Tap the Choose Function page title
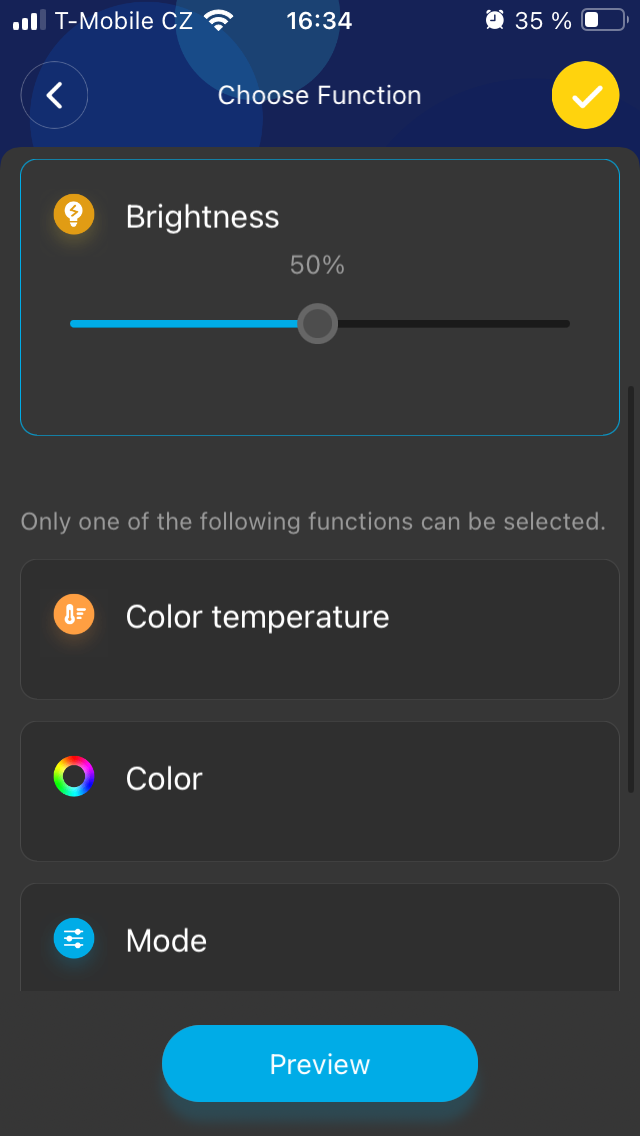 pos(320,96)
